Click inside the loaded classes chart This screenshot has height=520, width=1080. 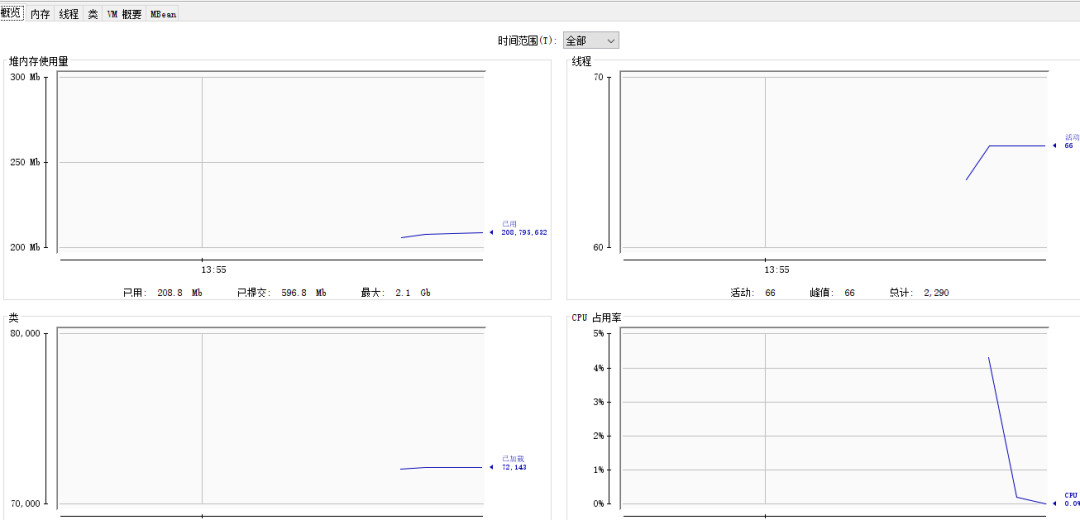click(271, 420)
